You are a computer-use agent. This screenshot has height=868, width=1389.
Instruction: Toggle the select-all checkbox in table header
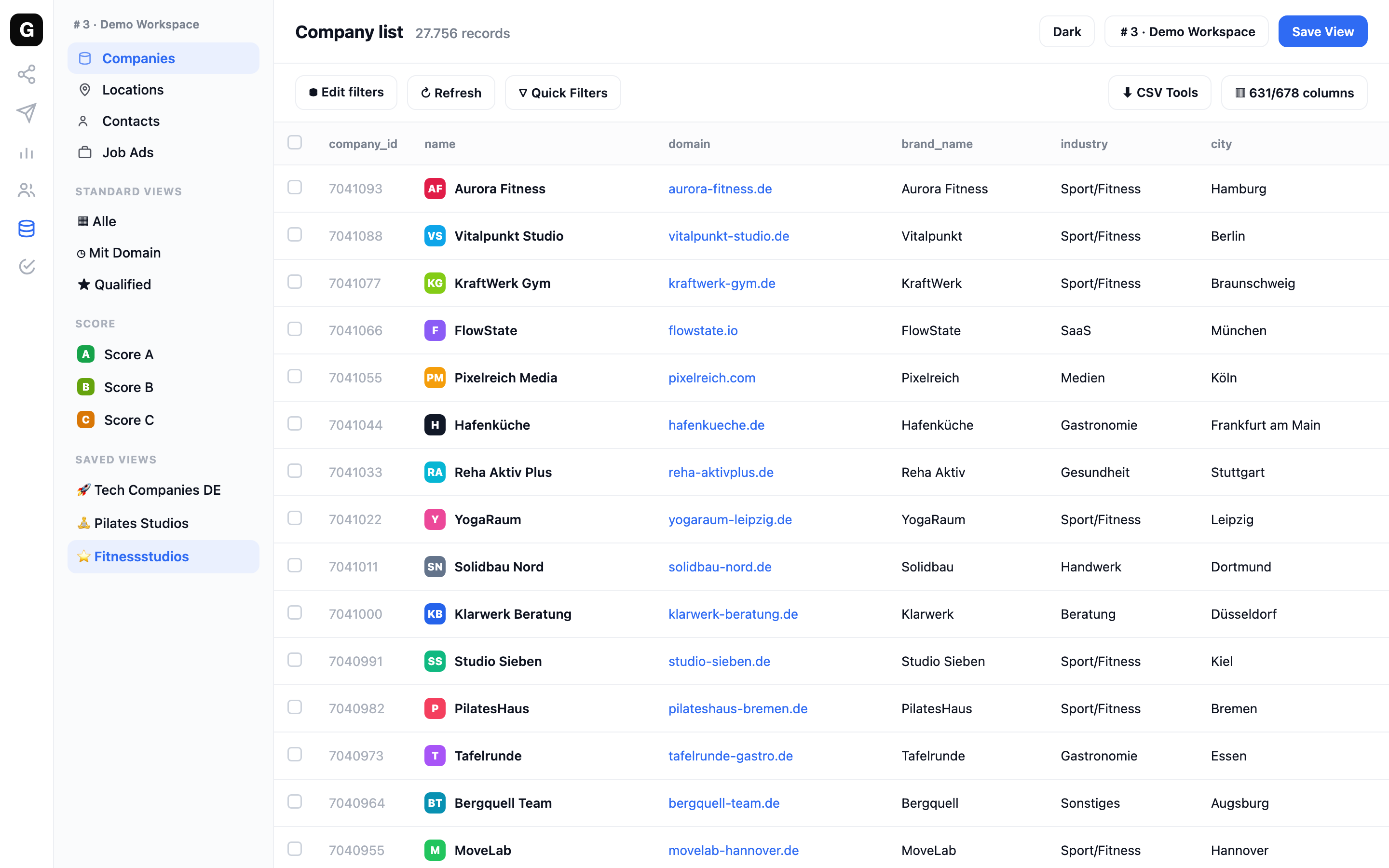coord(295,142)
